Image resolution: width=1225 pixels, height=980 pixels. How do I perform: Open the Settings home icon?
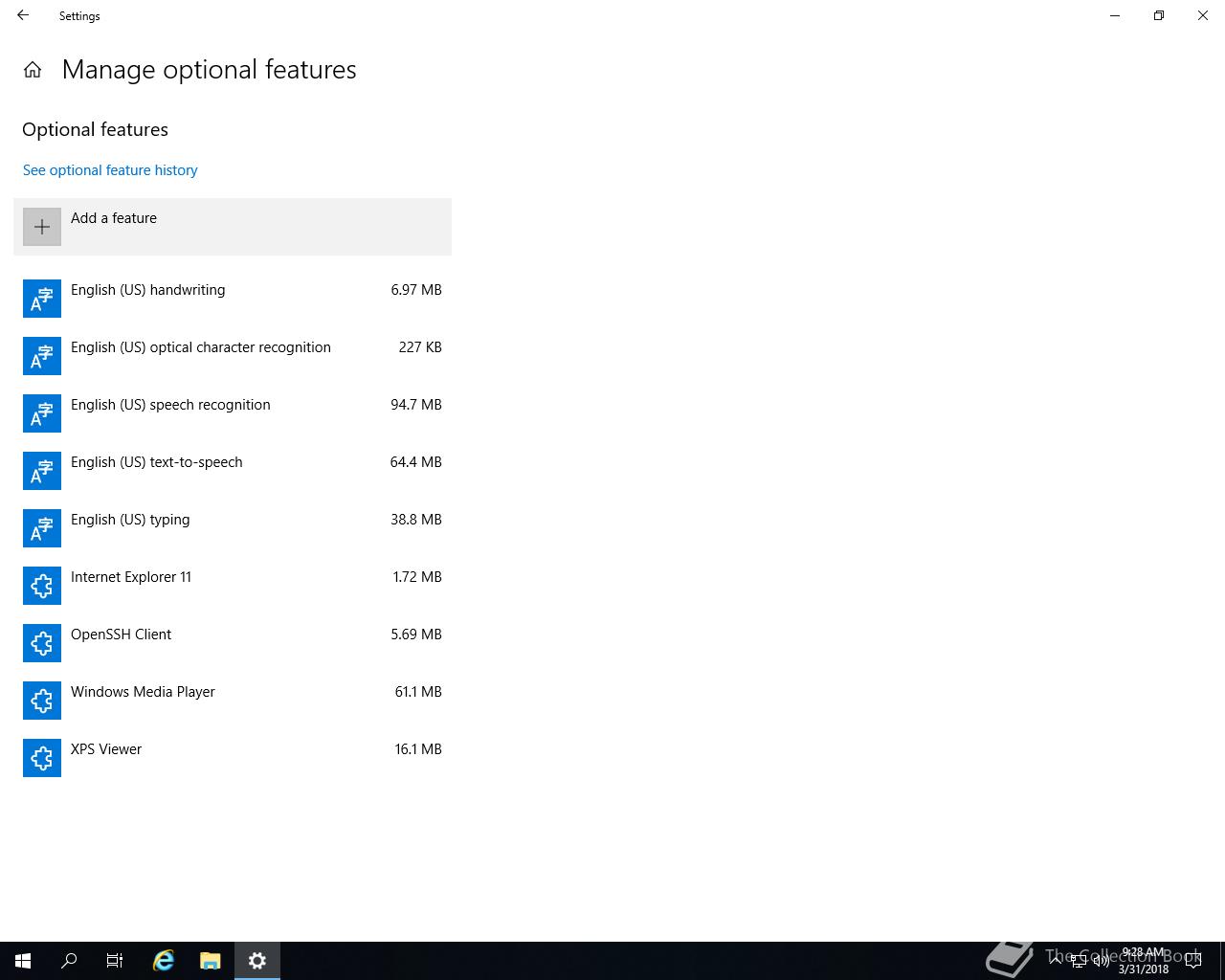click(33, 70)
